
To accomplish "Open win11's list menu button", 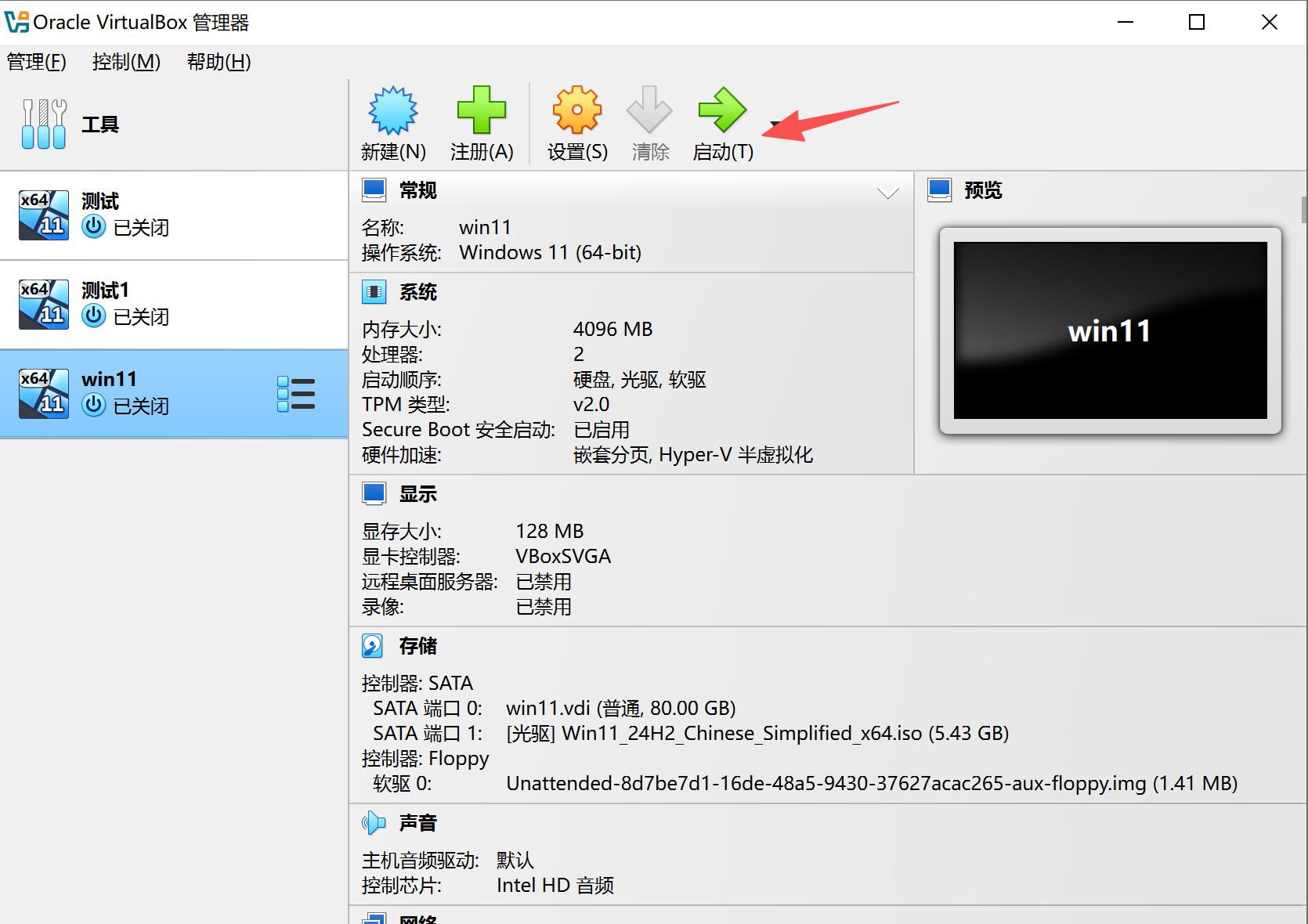I will [296, 394].
